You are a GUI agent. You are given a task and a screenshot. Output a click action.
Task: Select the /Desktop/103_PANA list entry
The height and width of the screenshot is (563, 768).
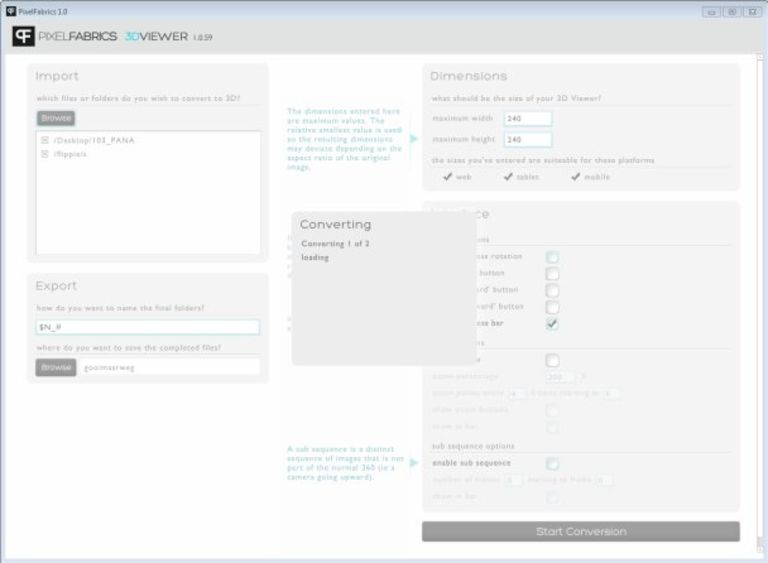click(94, 140)
